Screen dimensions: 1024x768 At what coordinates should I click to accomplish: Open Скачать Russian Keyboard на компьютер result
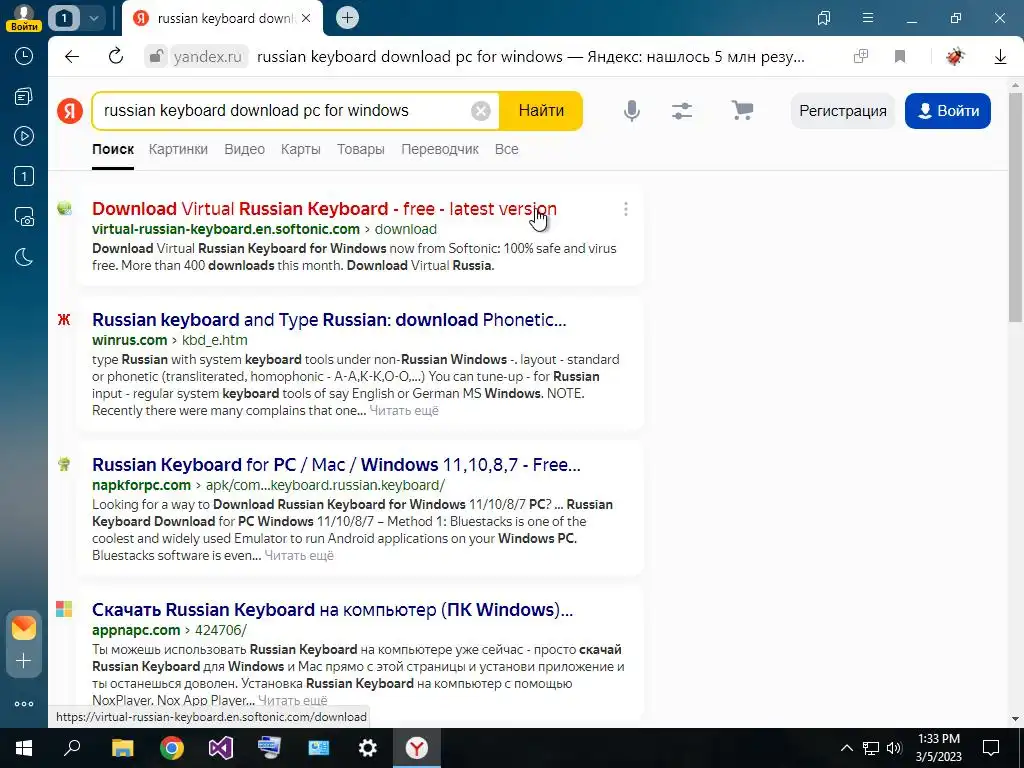(332, 609)
